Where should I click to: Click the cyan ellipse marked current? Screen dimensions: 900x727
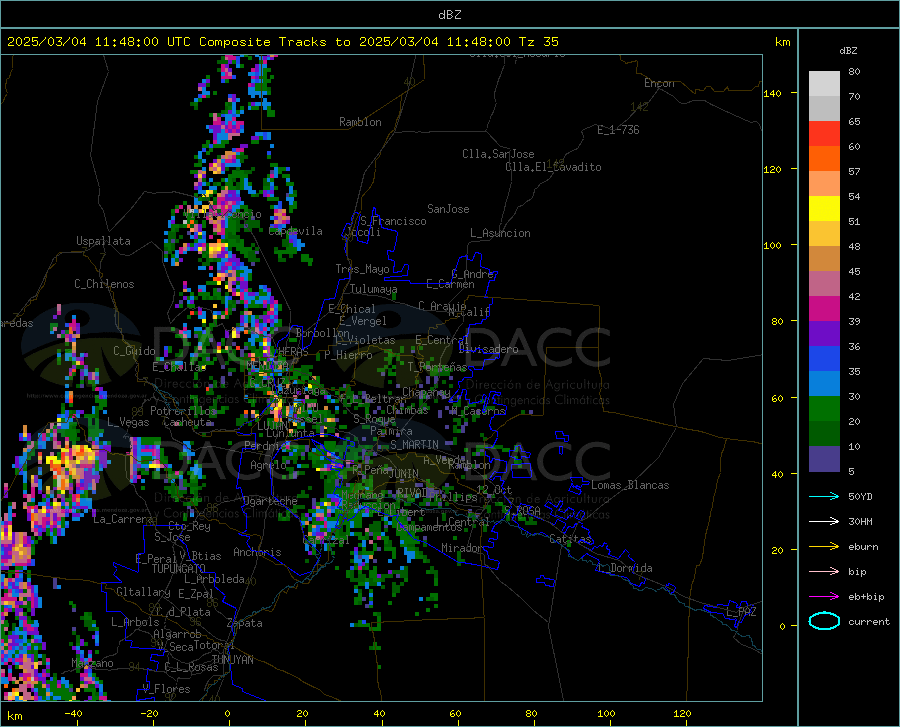tap(824, 621)
